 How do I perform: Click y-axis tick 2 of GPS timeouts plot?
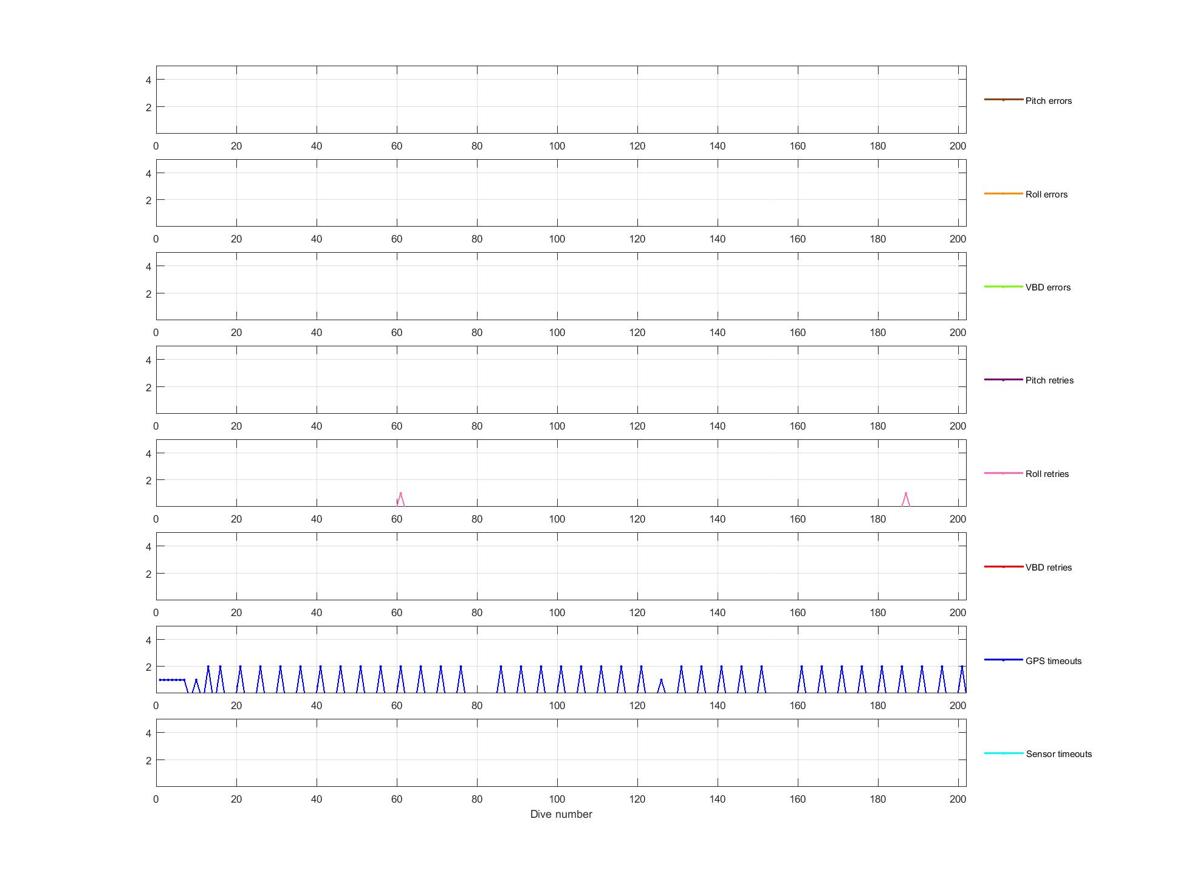(148, 667)
